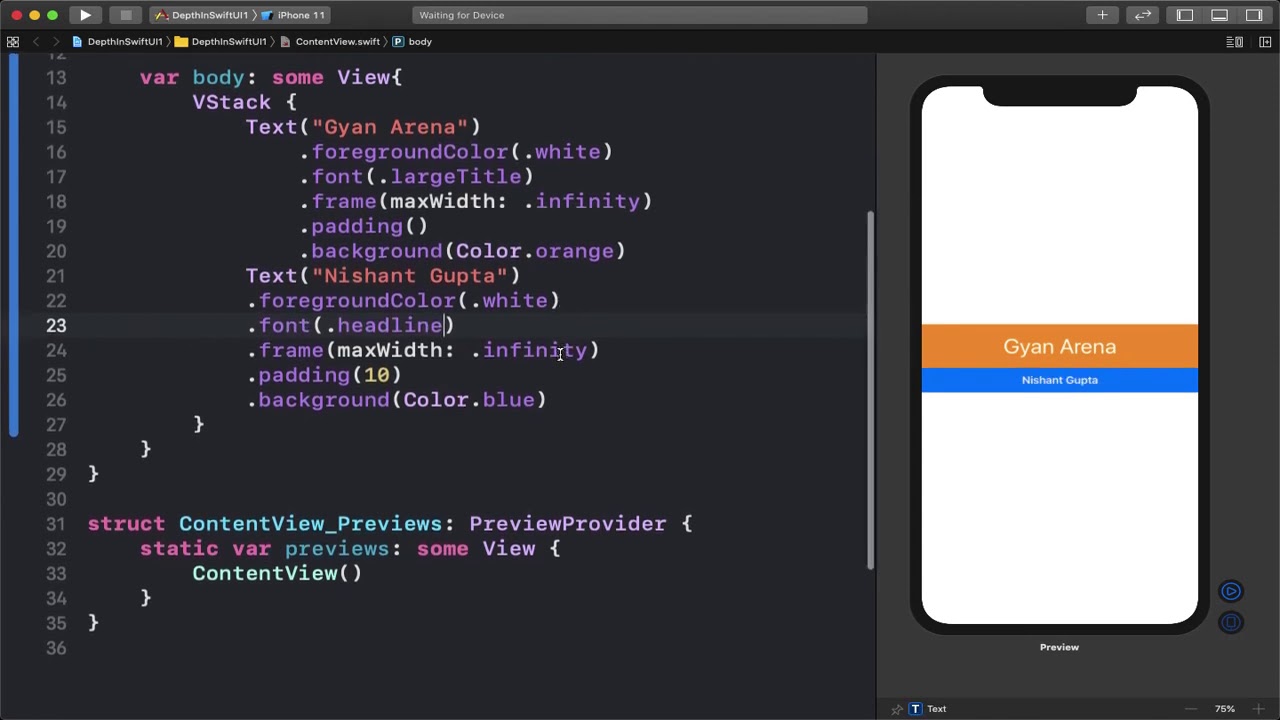
Task: Start Live Preview on the canvas
Action: point(1230,591)
